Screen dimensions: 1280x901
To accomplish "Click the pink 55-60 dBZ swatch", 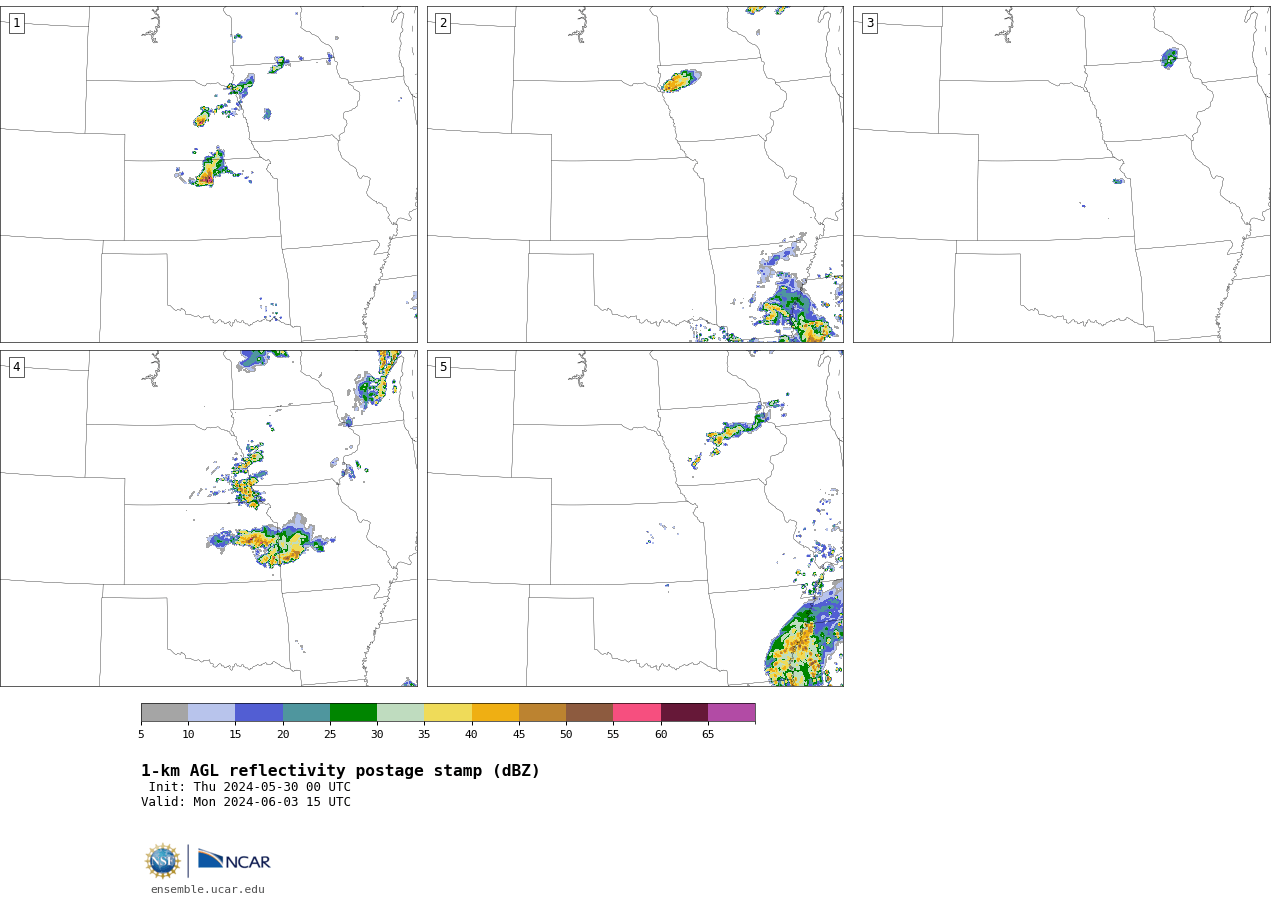I will pos(637,712).
